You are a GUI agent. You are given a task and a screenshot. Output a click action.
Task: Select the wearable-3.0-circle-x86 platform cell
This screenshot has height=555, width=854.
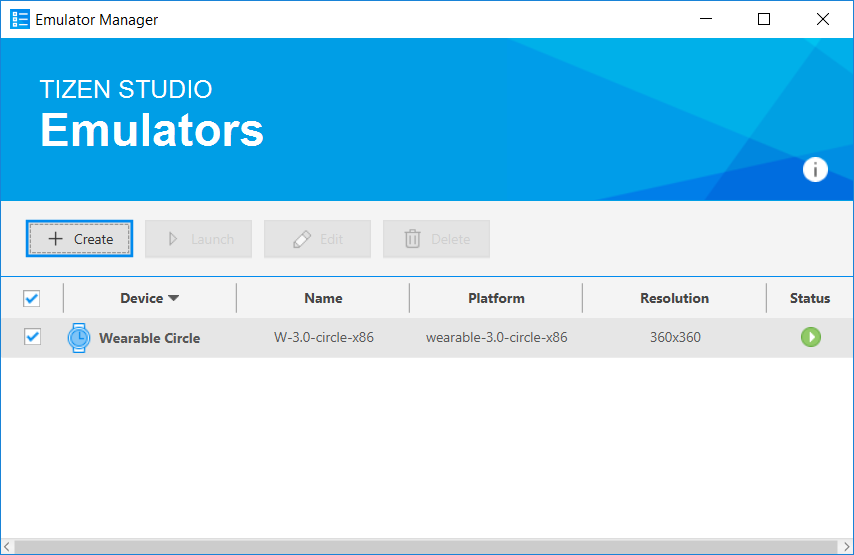(496, 338)
